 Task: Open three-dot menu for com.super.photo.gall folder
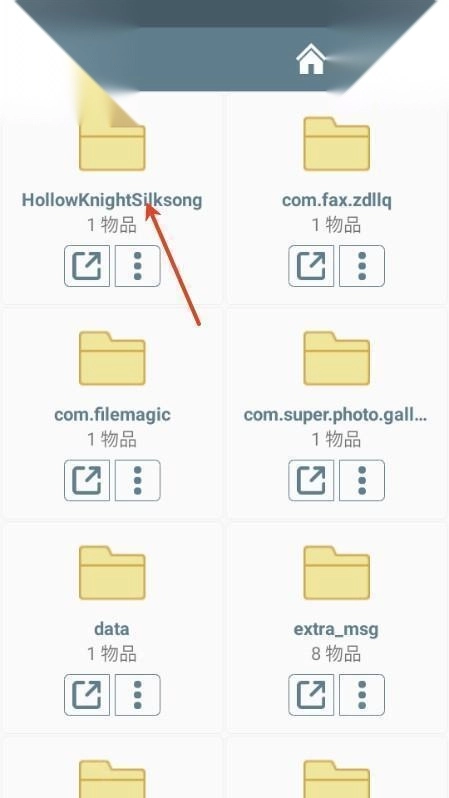tap(362, 480)
